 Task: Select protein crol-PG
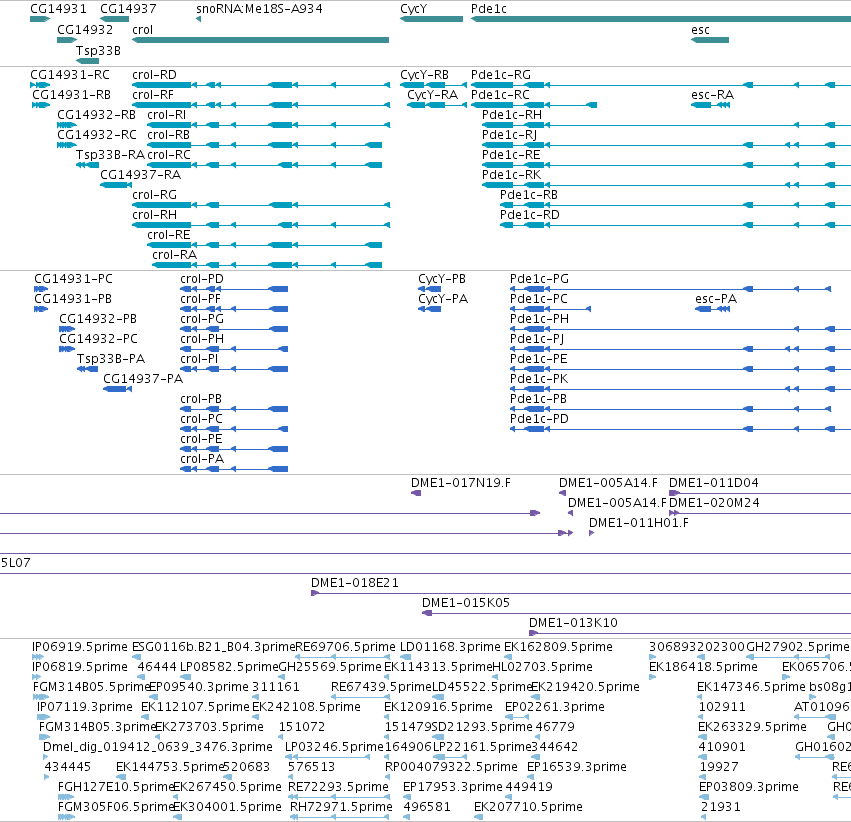click(x=234, y=329)
